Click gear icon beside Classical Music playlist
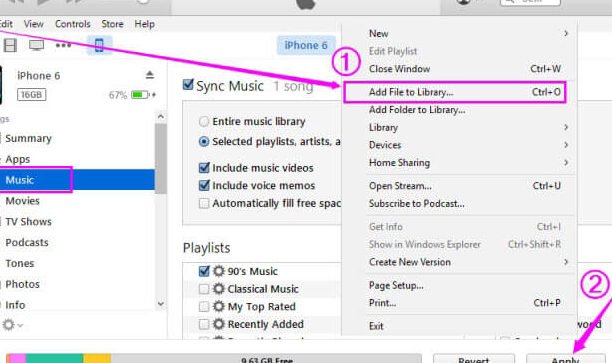Screen dimensions: 612x363 pos(219,288)
